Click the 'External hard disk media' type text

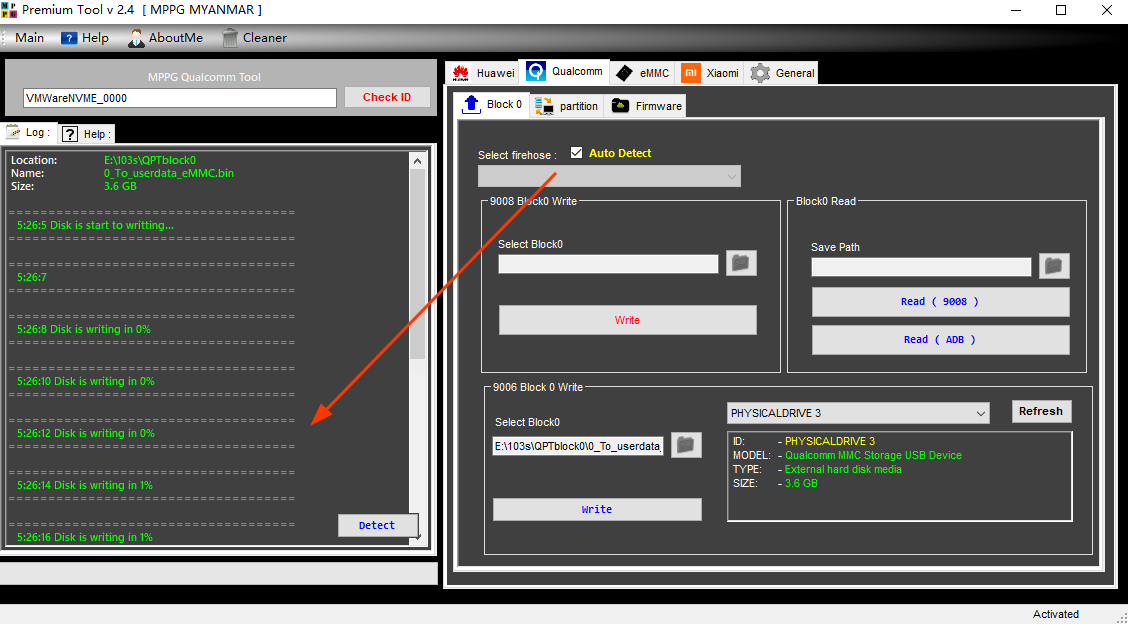coord(843,469)
